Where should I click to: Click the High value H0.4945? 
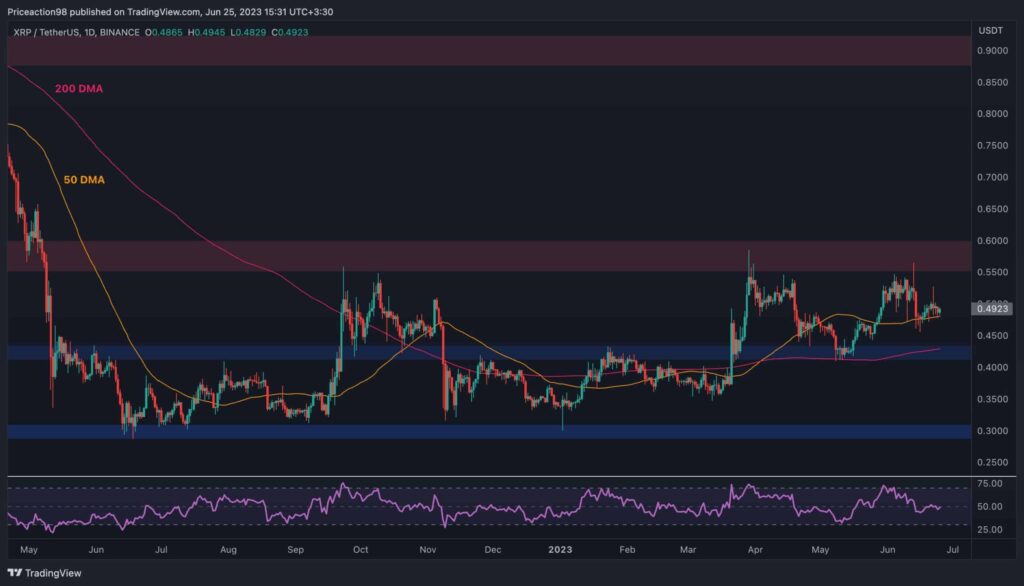pyautogui.click(x=206, y=32)
